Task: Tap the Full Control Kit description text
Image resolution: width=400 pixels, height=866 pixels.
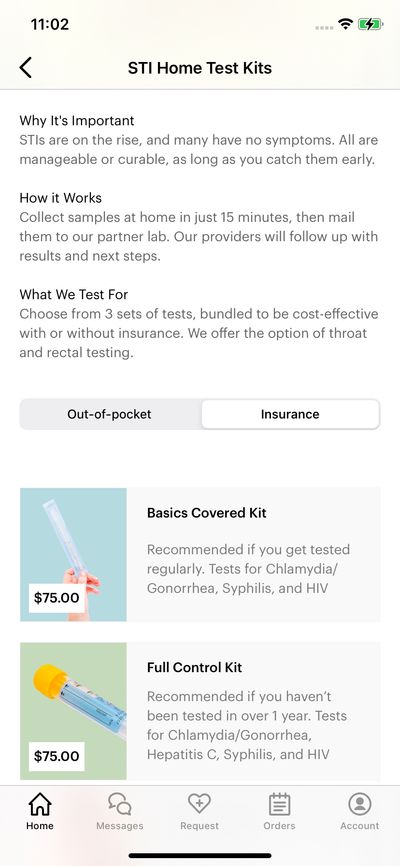Action: point(247,725)
